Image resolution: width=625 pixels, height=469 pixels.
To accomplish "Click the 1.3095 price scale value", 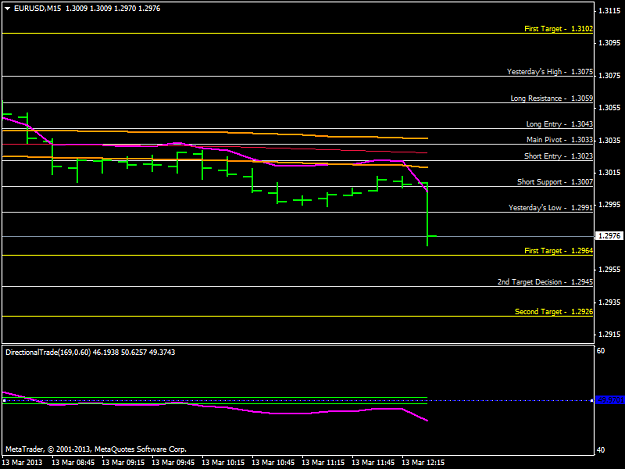I will click(x=609, y=43).
